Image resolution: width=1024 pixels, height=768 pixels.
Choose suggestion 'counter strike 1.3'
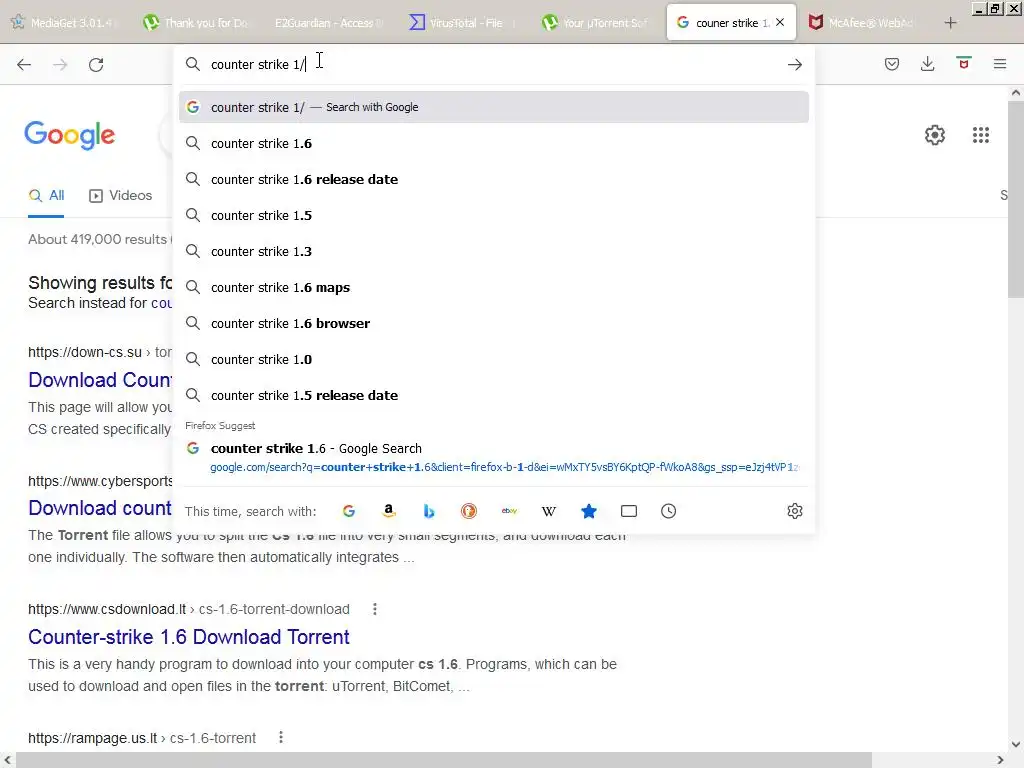pyautogui.click(x=494, y=251)
